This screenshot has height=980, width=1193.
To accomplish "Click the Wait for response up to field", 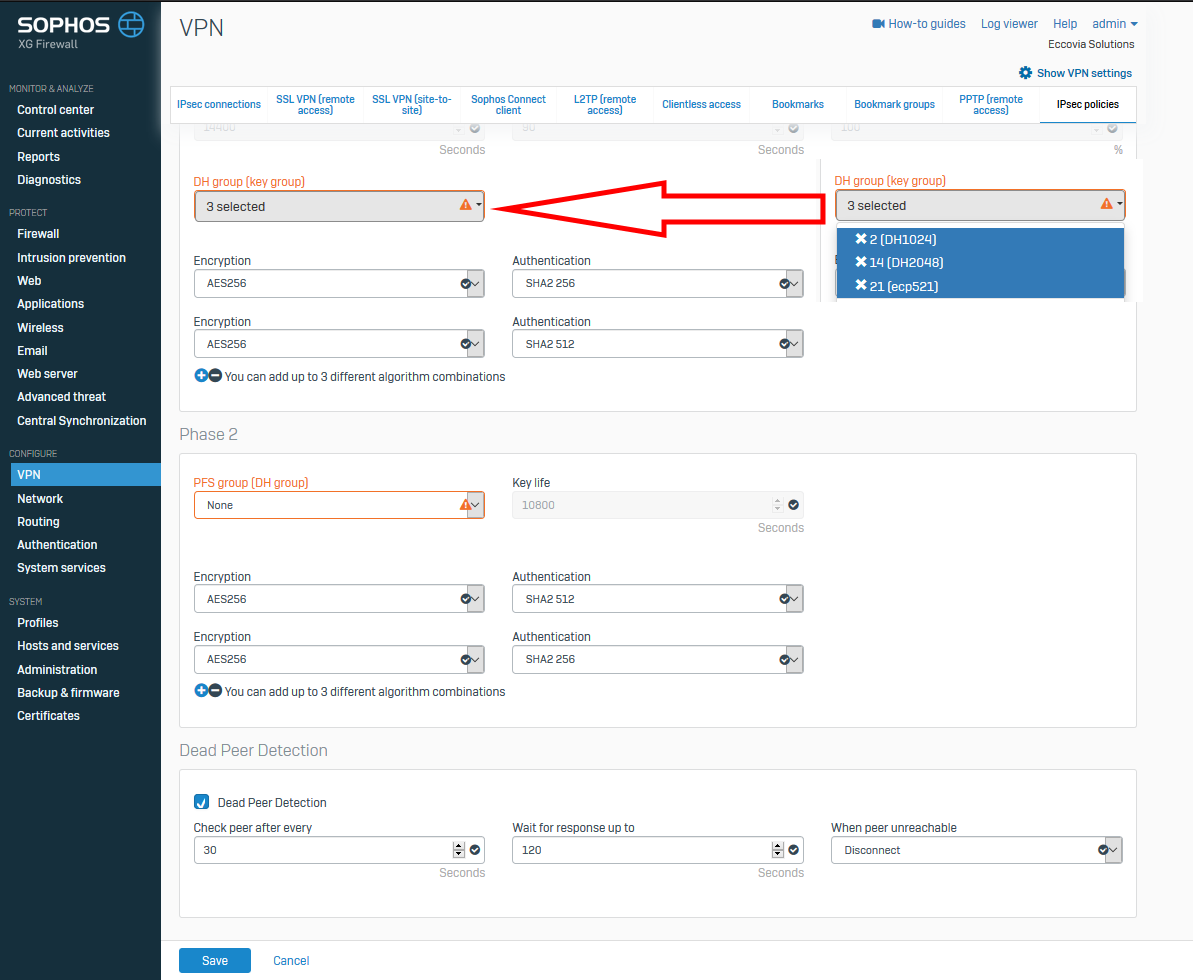I will (640, 850).
